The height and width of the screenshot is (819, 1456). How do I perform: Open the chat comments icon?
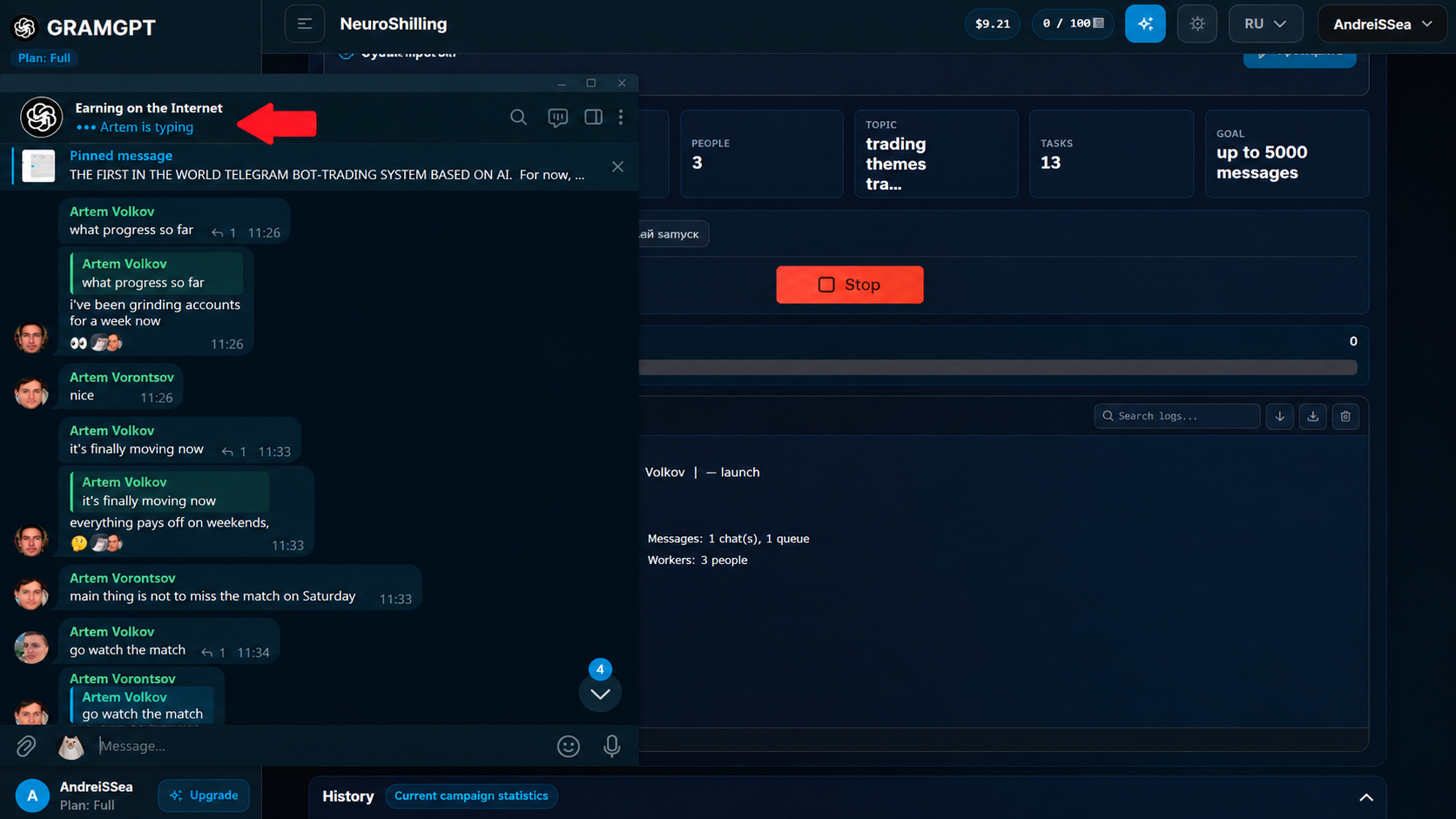557,117
